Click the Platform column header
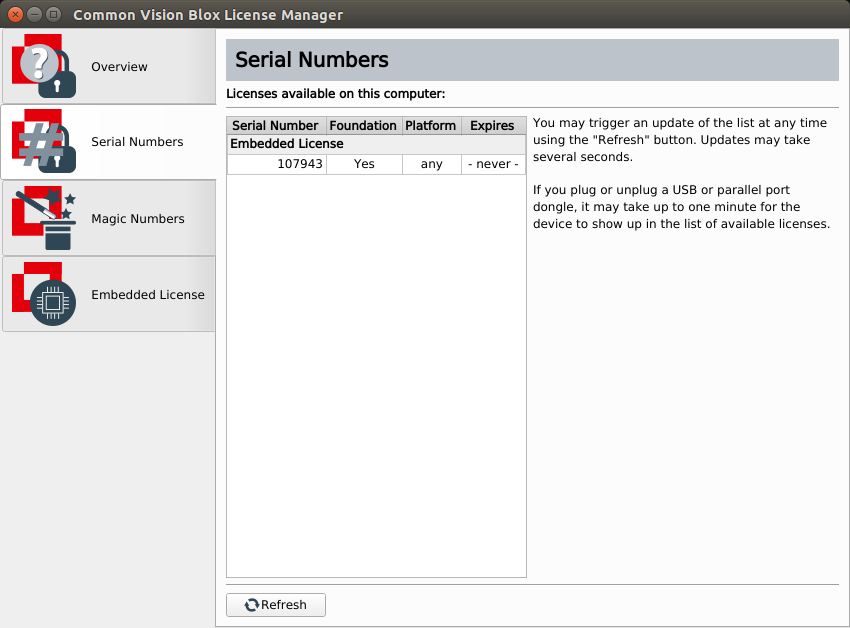850x628 pixels. [x=430, y=126]
